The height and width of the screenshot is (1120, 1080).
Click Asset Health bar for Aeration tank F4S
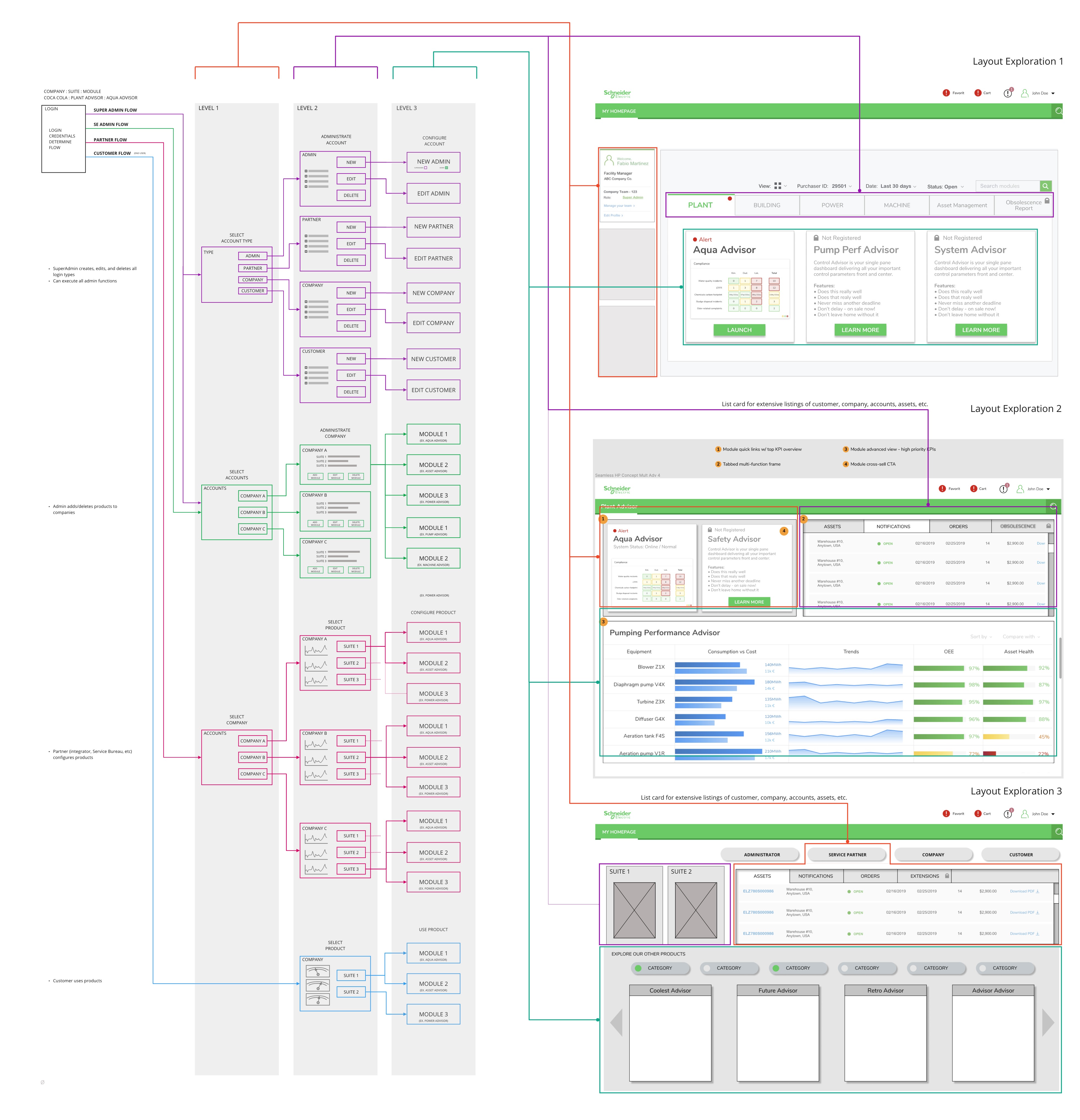[x=1008, y=737]
